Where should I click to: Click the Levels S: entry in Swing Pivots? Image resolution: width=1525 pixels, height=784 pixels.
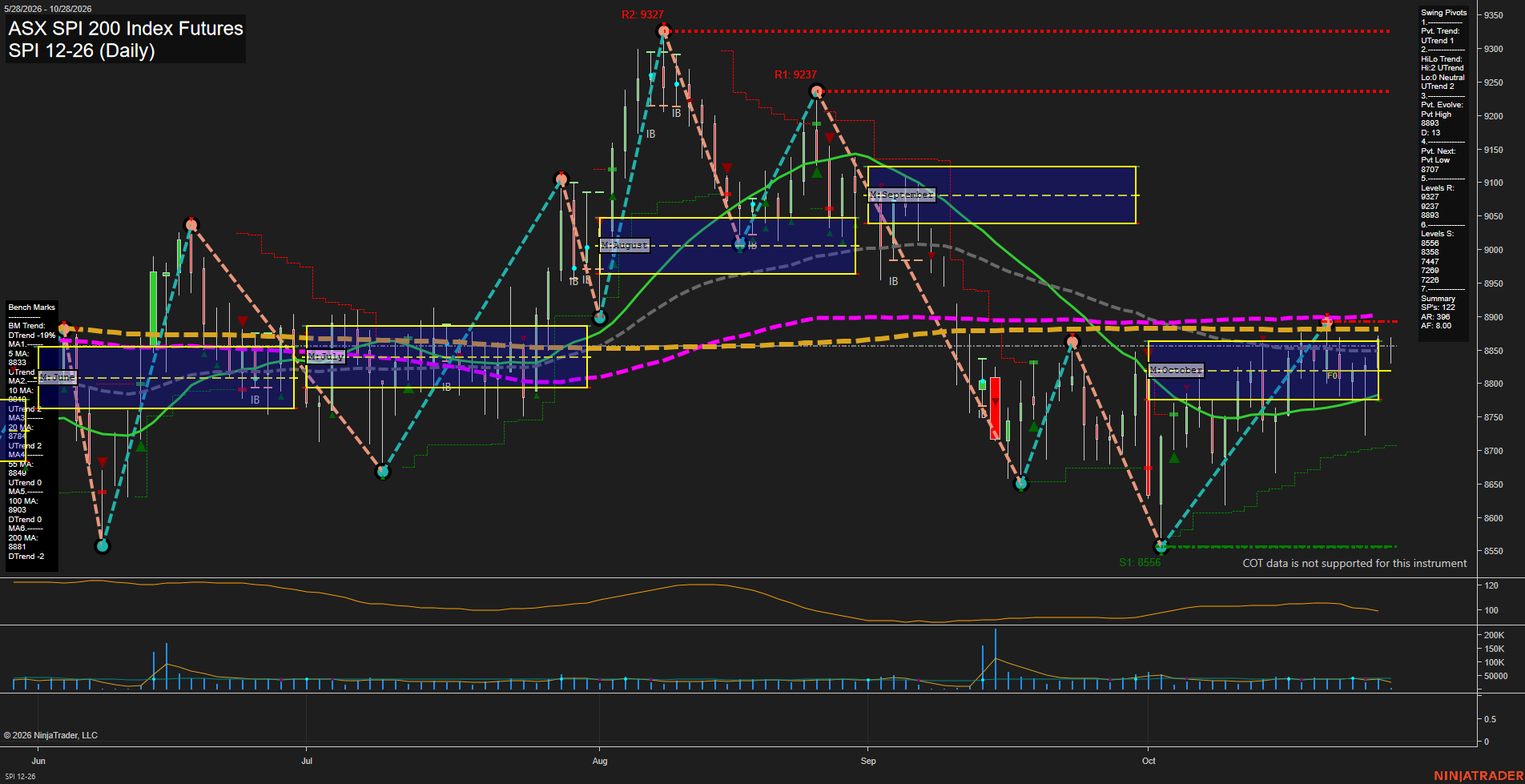(x=1437, y=234)
